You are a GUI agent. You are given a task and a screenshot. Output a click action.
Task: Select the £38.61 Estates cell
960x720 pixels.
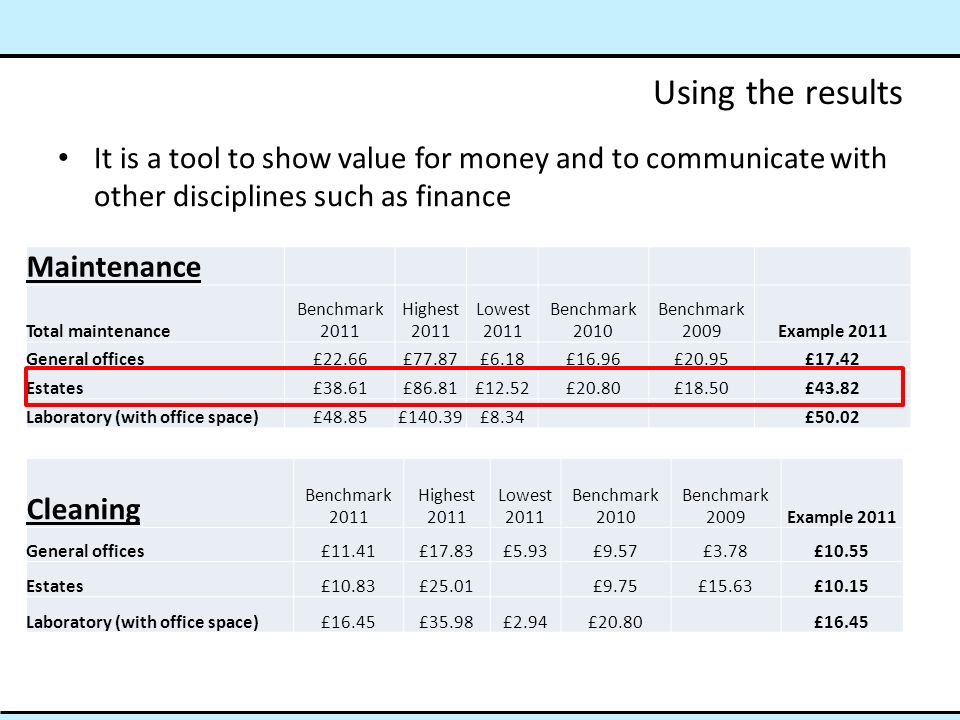pyautogui.click(x=340, y=388)
